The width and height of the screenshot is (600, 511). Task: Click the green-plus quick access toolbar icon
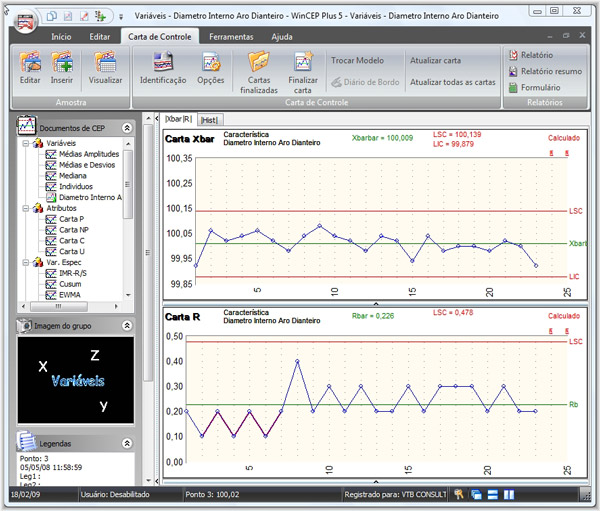click(x=100, y=16)
